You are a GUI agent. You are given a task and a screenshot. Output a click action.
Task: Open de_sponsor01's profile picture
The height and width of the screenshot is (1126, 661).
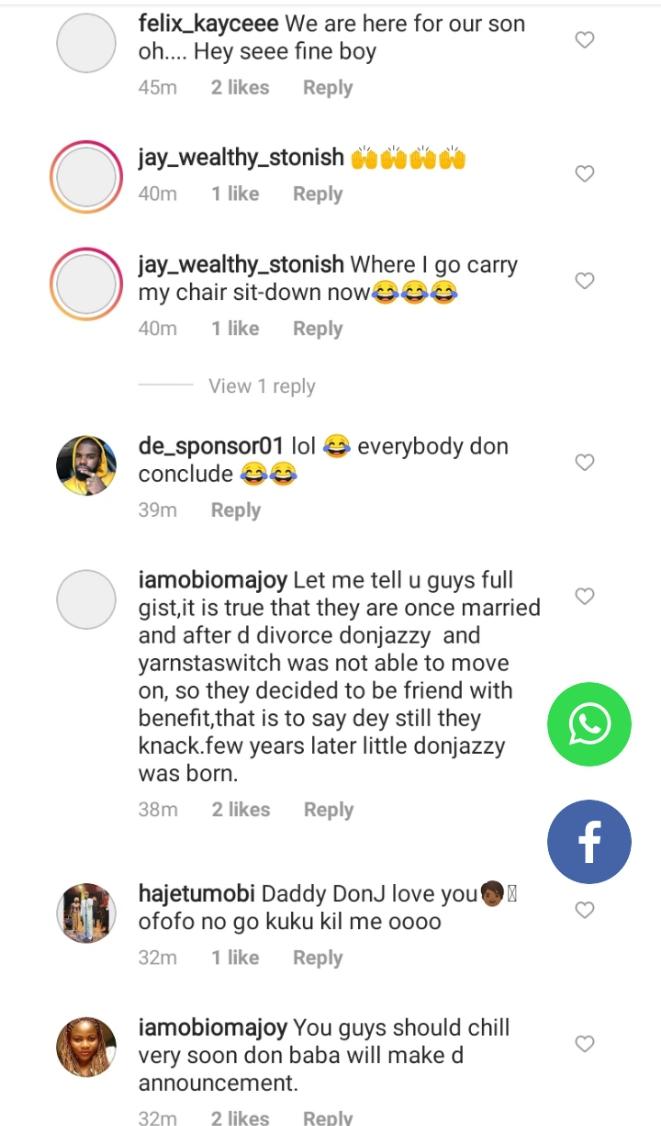tap(87, 466)
